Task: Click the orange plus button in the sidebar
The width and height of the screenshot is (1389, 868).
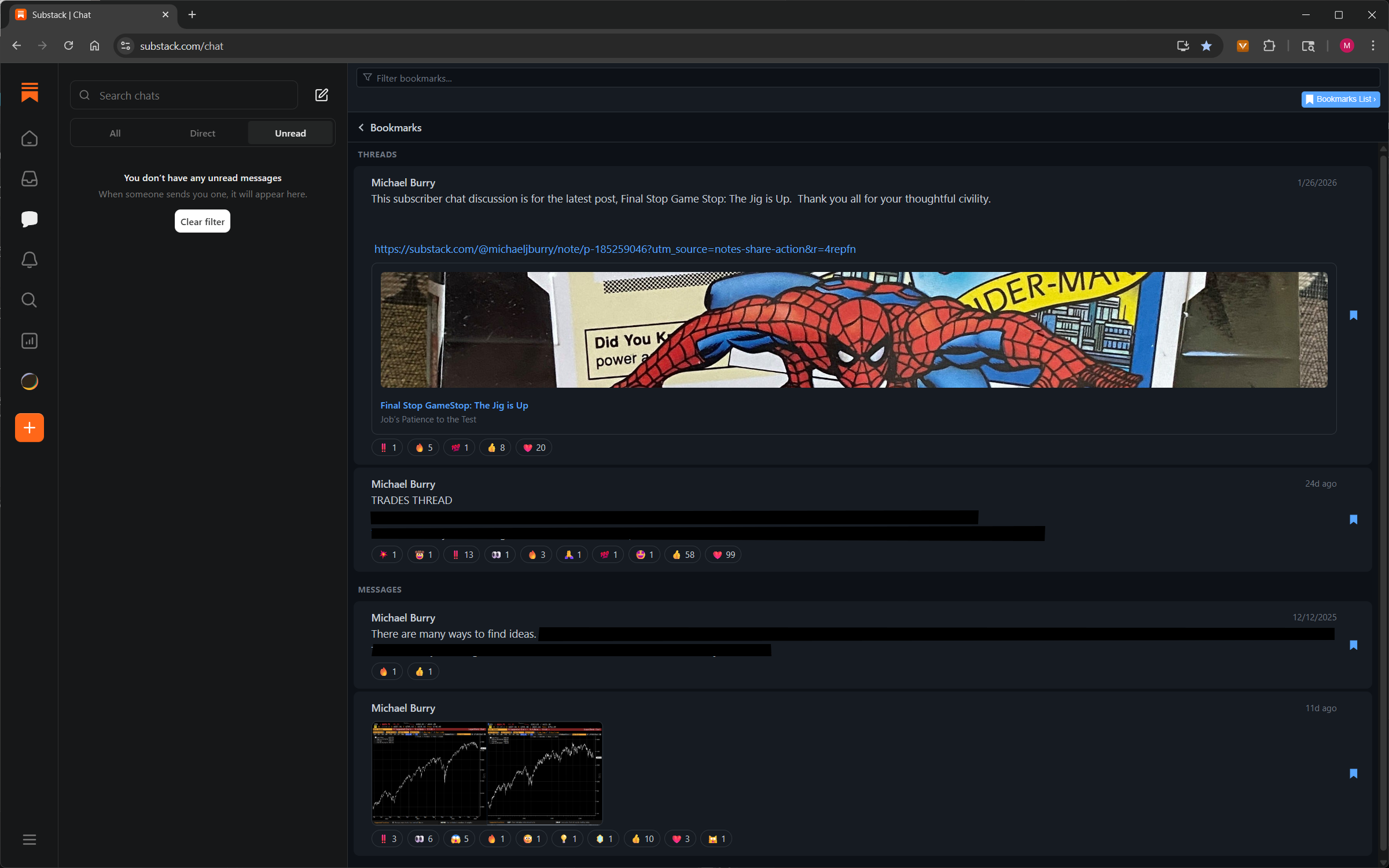Action: tap(29, 427)
